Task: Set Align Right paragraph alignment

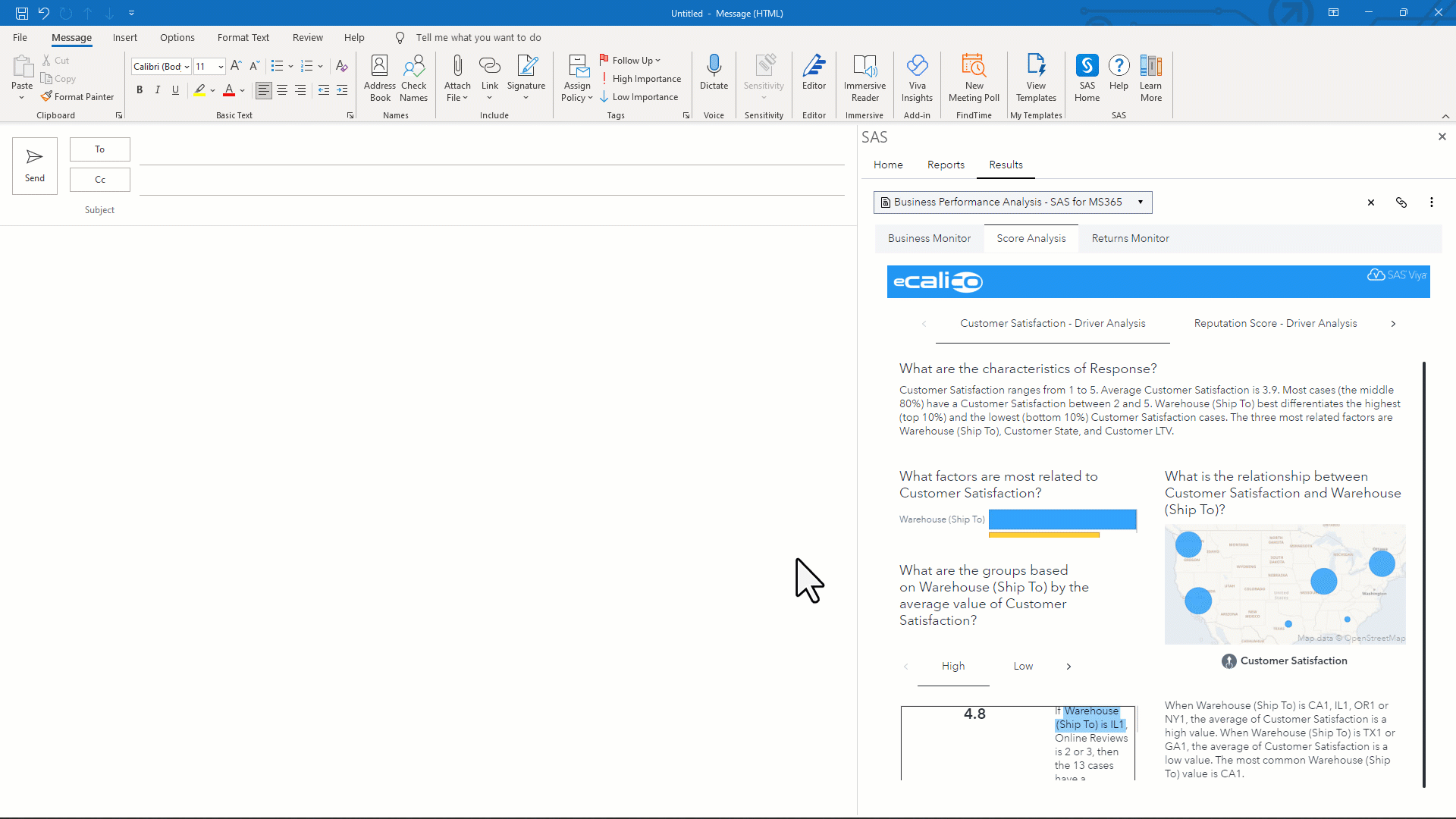Action: [x=300, y=90]
